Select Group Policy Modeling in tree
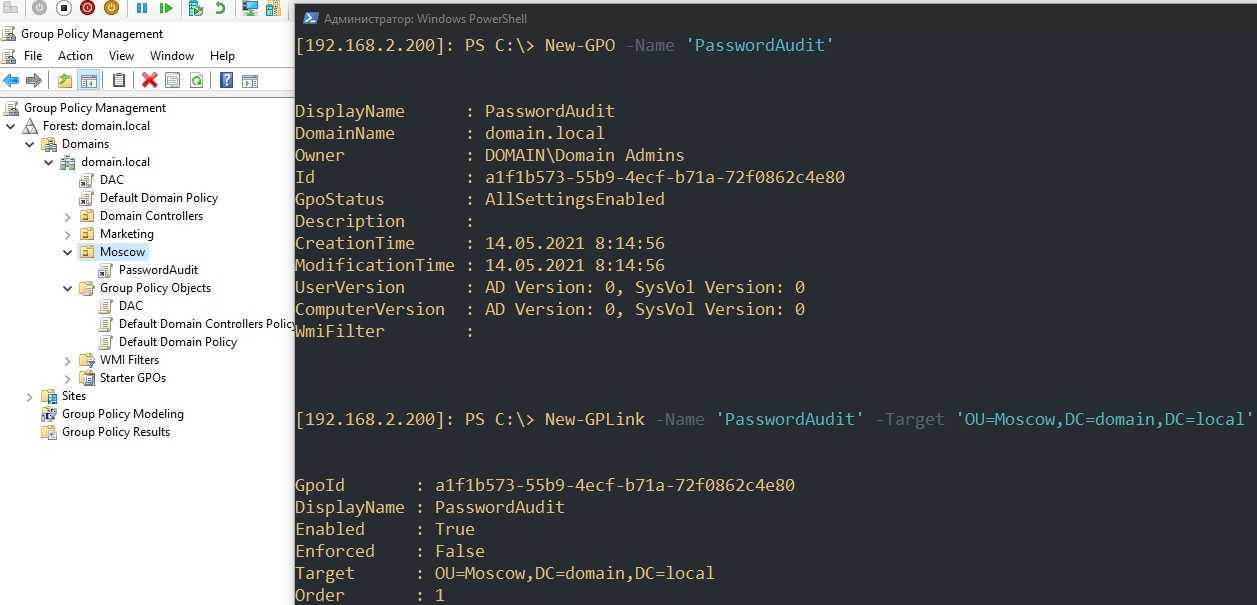Screen dimensions: 1257x605 (122, 414)
